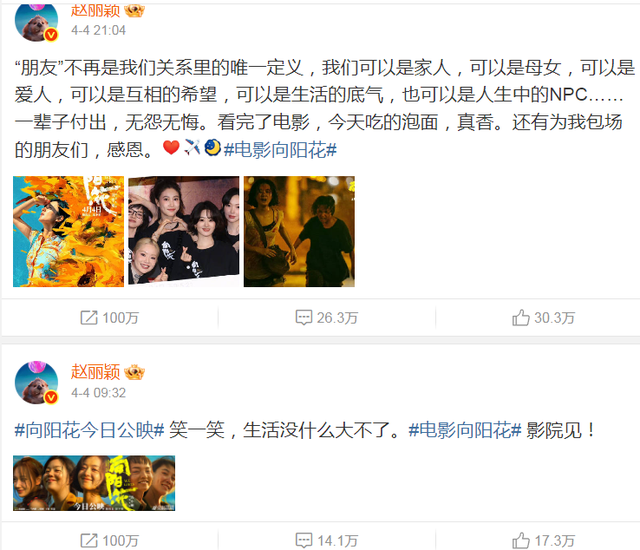Viewport: 640px width, 550px height.
Task: Open #电影向阳花# hashtag in second post
Action: point(465,430)
